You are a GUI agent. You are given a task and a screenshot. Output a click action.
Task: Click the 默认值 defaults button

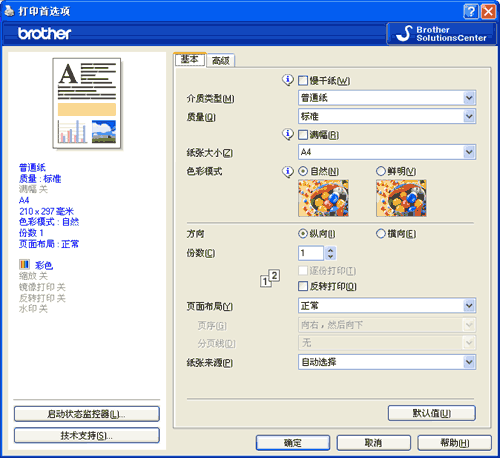point(432,413)
